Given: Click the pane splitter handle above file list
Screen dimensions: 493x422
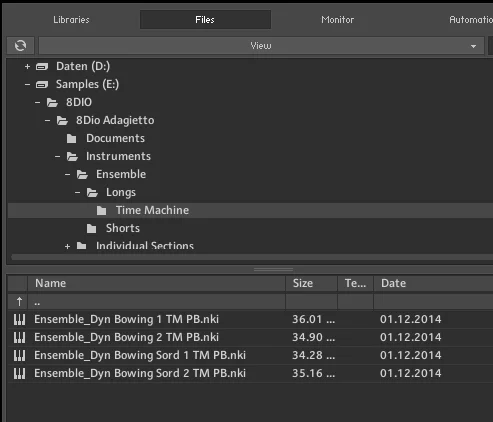Looking at the screenshot, I should [x=273, y=269].
